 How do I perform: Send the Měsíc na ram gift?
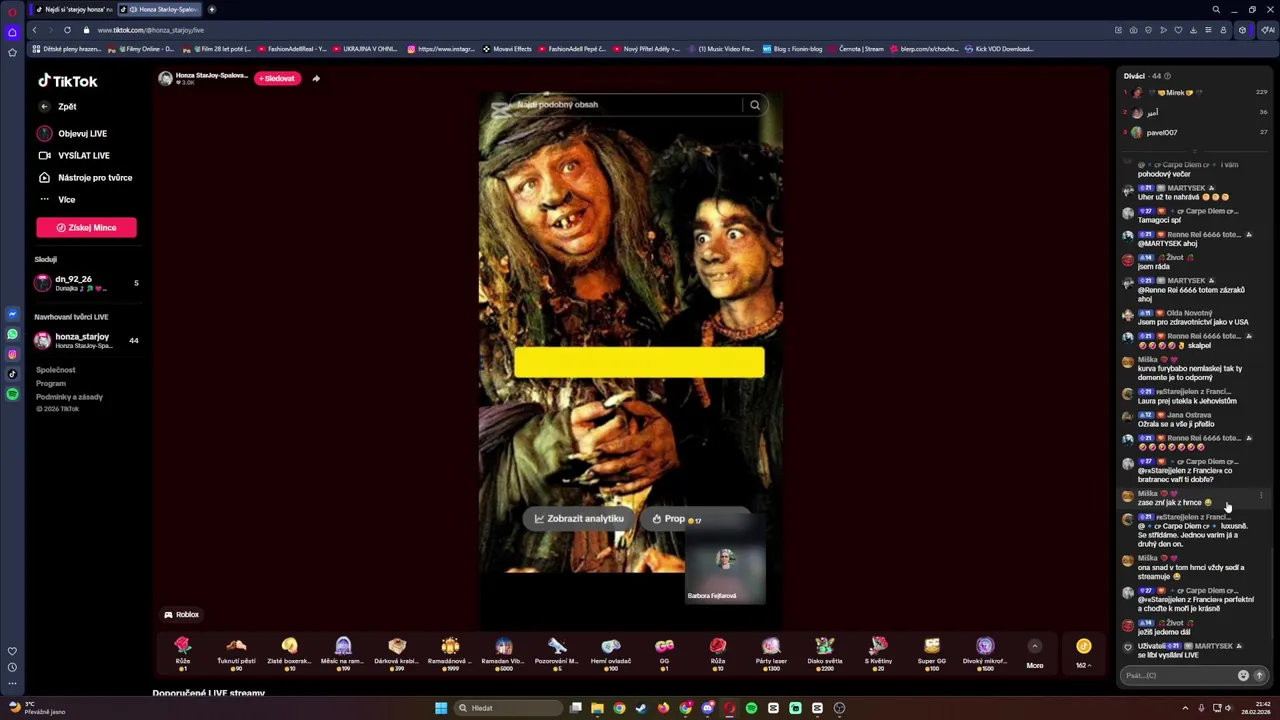[343, 653]
